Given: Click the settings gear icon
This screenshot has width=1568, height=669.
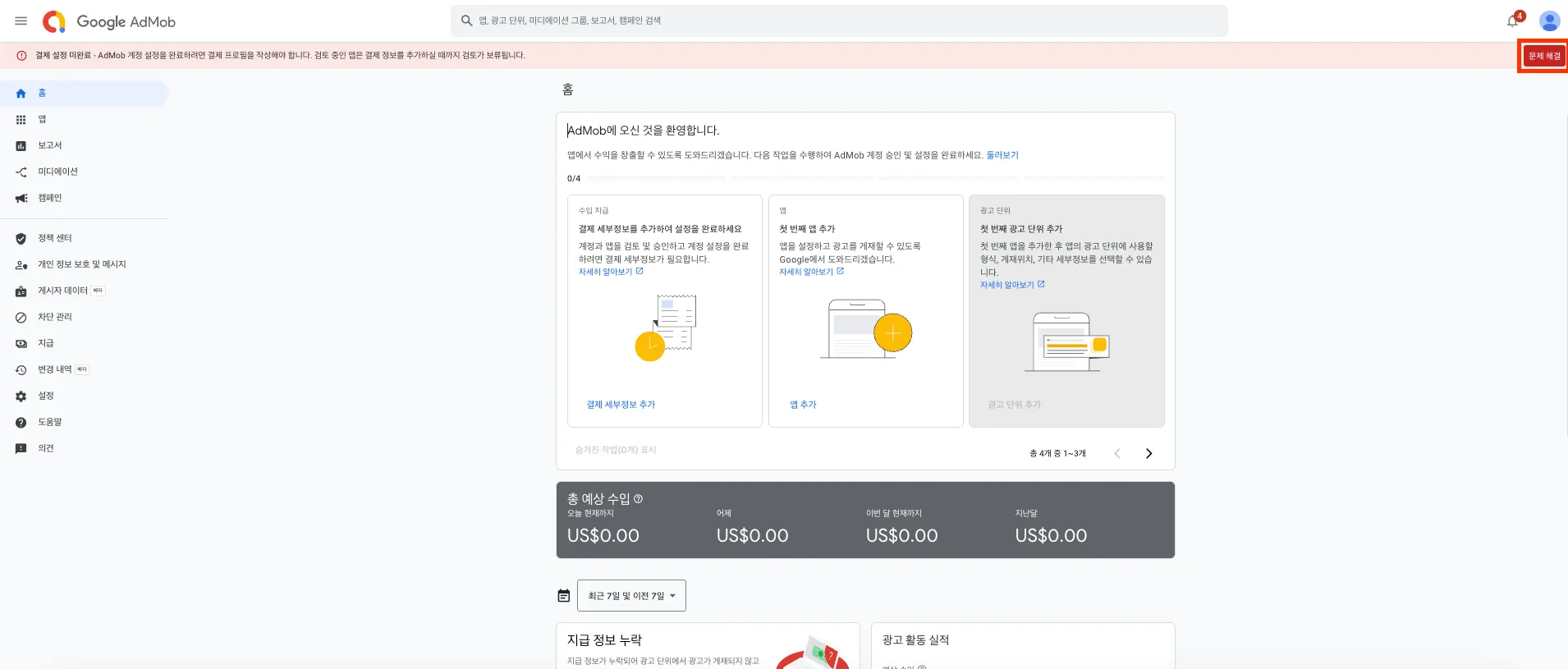Looking at the screenshot, I should point(21,396).
